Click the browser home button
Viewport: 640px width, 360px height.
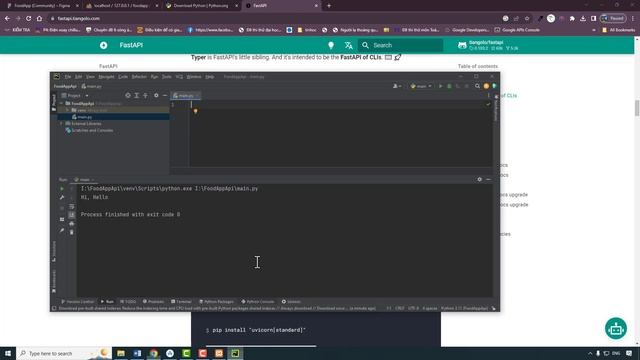tap(39, 18)
